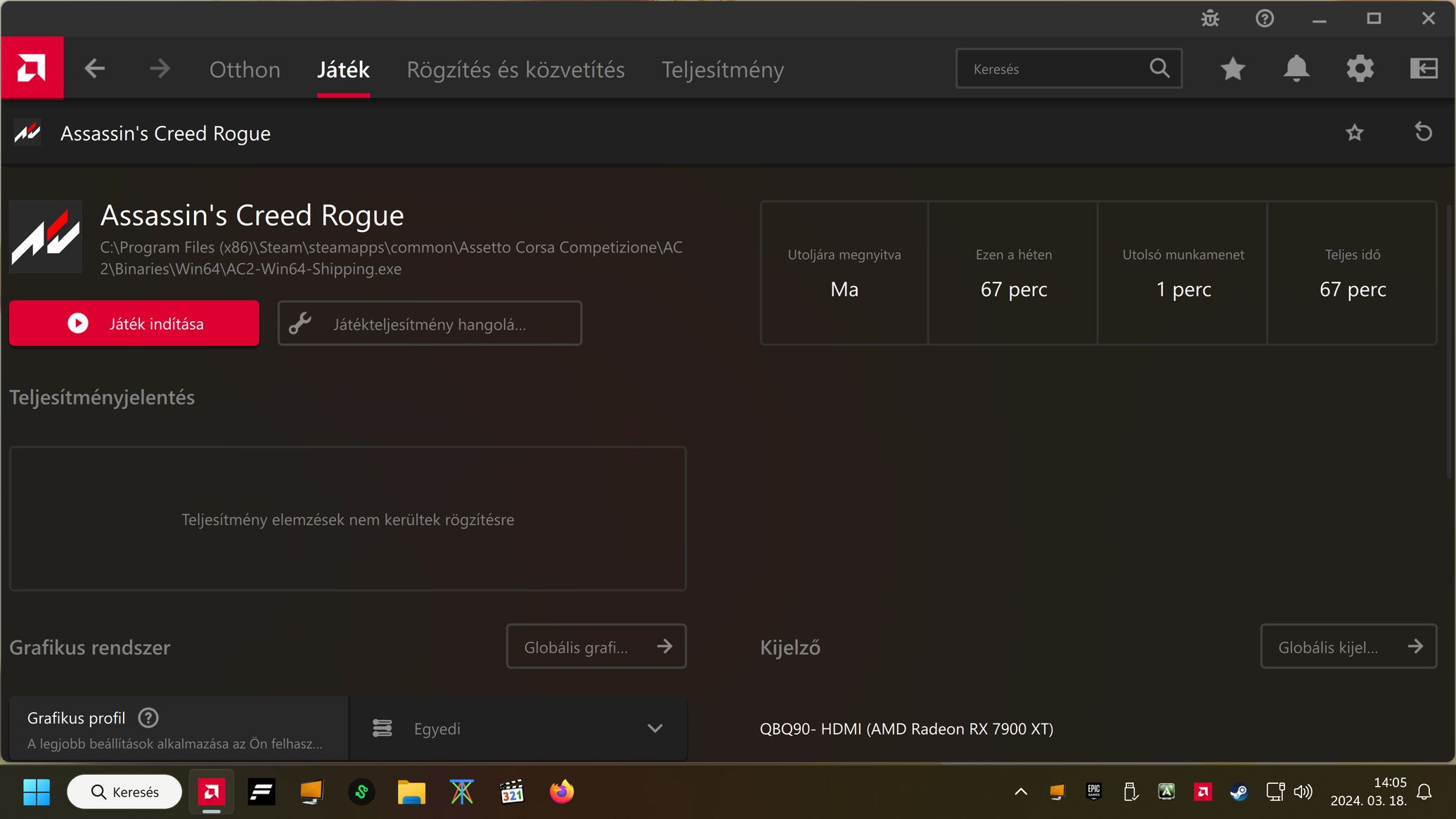
Task: Toggle the sidebar panel icon
Action: (x=1424, y=69)
